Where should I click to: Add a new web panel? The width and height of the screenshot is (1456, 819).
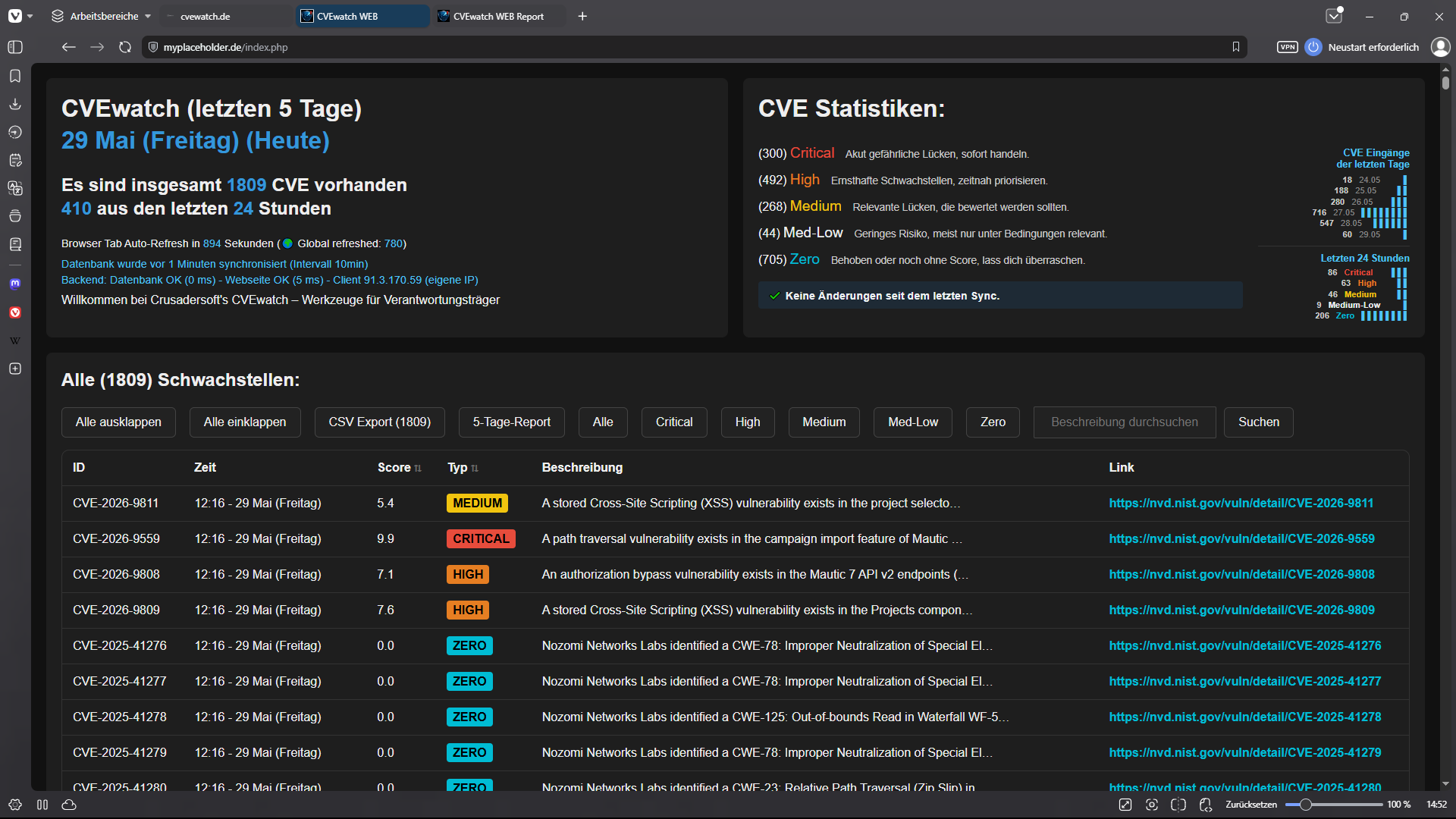coord(15,369)
